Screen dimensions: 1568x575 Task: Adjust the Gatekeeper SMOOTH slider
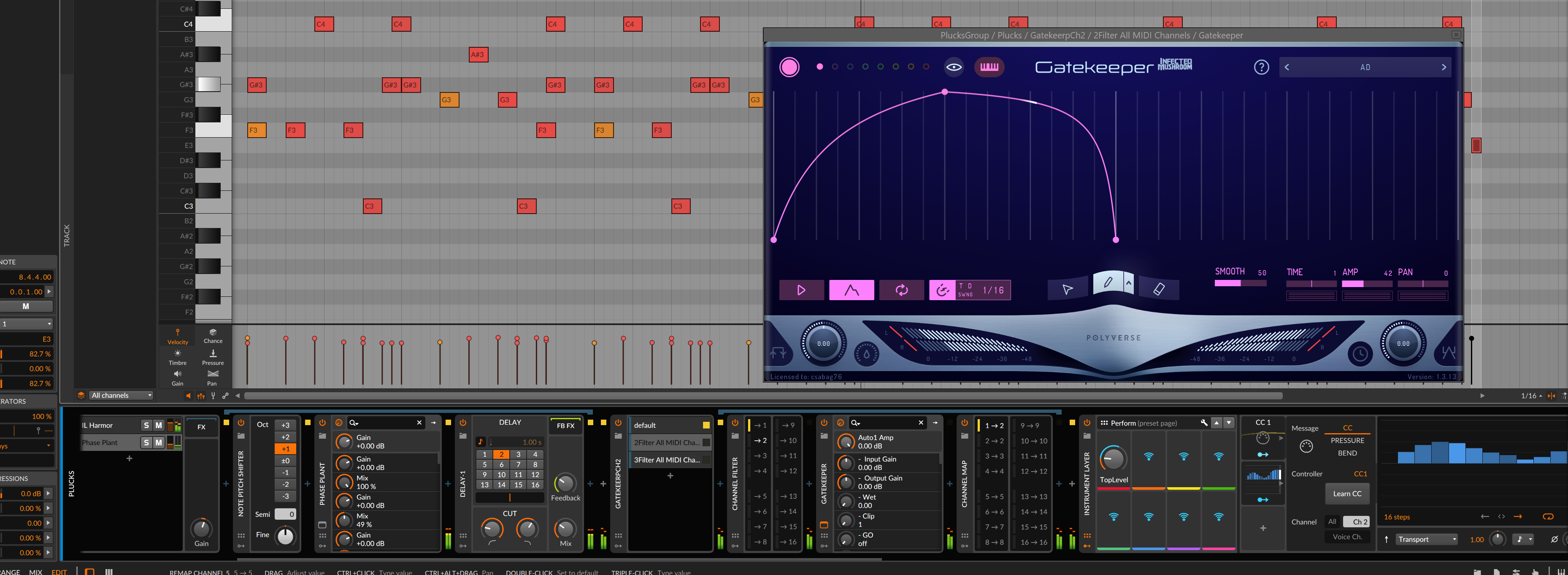pyautogui.click(x=1241, y=282)
